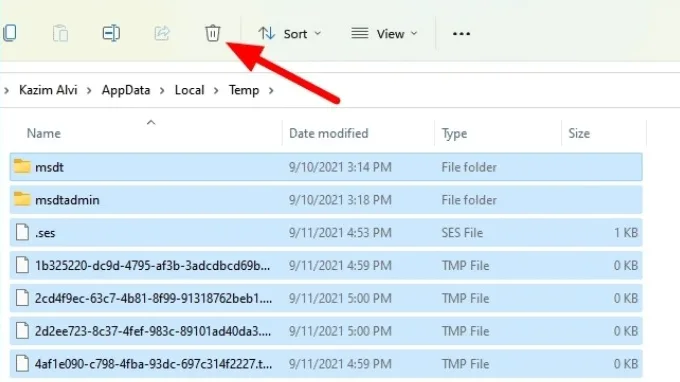The image size is (680, 382).
Task: Go to Local in breadcrumb path
Action: coord(189,90)
